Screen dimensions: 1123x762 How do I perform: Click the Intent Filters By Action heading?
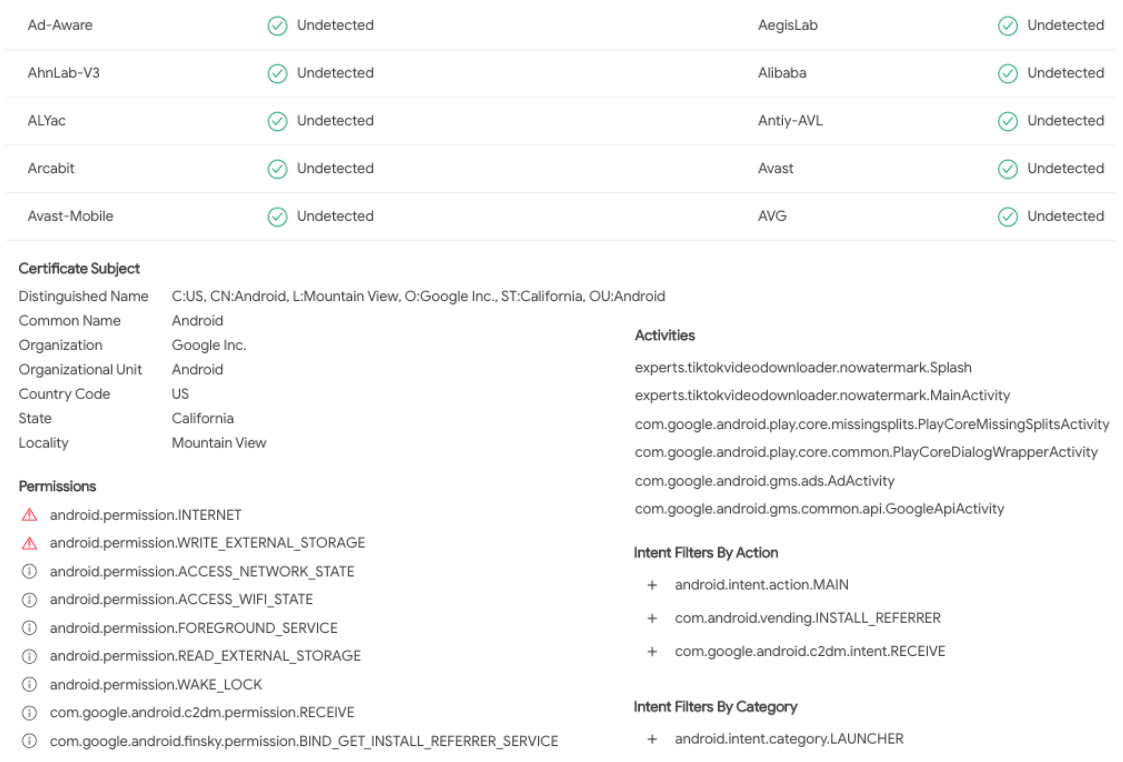point(705,553)
